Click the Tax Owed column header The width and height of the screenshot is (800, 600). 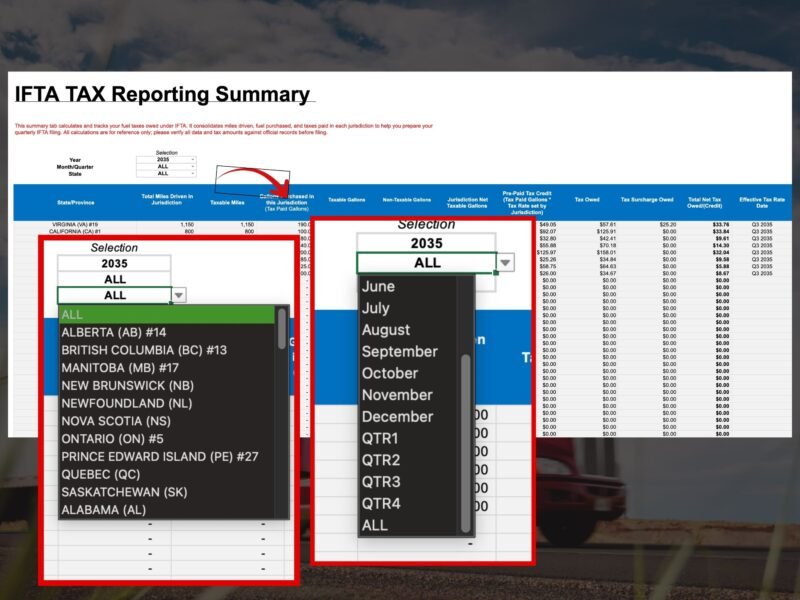coord(587,199)
